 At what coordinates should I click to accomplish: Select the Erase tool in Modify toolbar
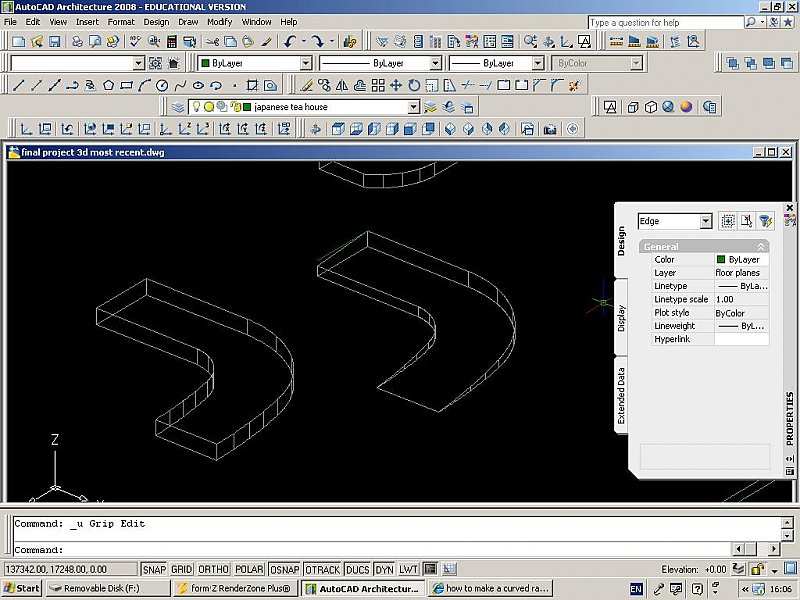(306, 85)
